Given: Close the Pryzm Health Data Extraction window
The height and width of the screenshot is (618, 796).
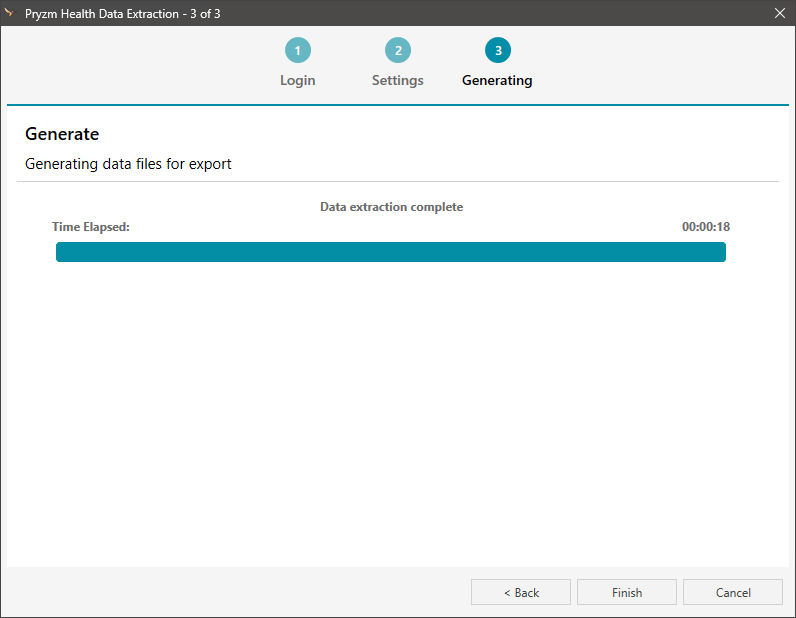Looking at the screenshot, I should [x=780, y=13].
